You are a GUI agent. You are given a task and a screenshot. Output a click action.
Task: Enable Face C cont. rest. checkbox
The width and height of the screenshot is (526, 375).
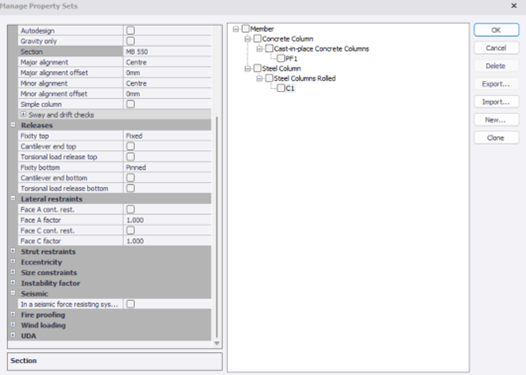tap(130, 230)
